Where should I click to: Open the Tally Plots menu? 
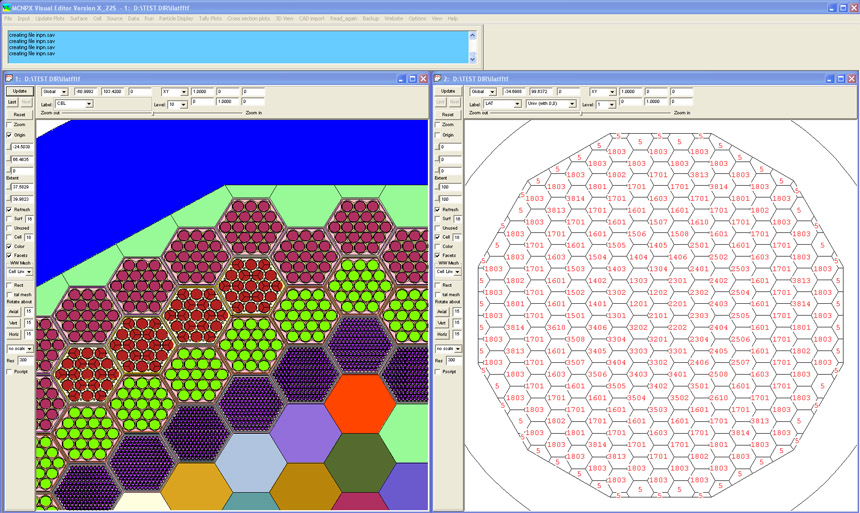[x=210, y=18]
